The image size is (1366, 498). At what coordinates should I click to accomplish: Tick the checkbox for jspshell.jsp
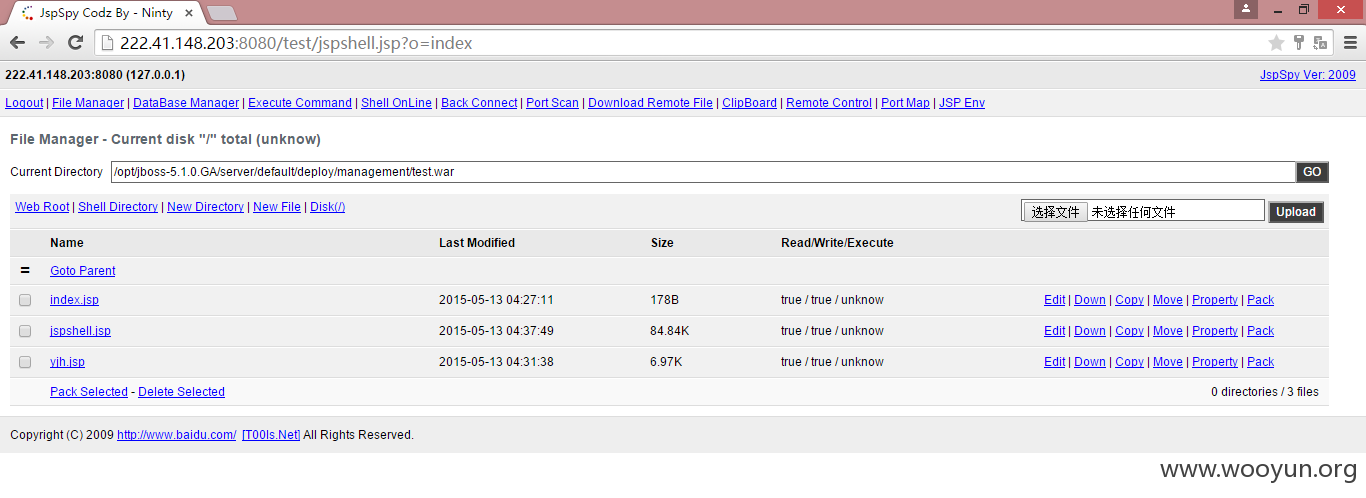[x=25, y=331]
